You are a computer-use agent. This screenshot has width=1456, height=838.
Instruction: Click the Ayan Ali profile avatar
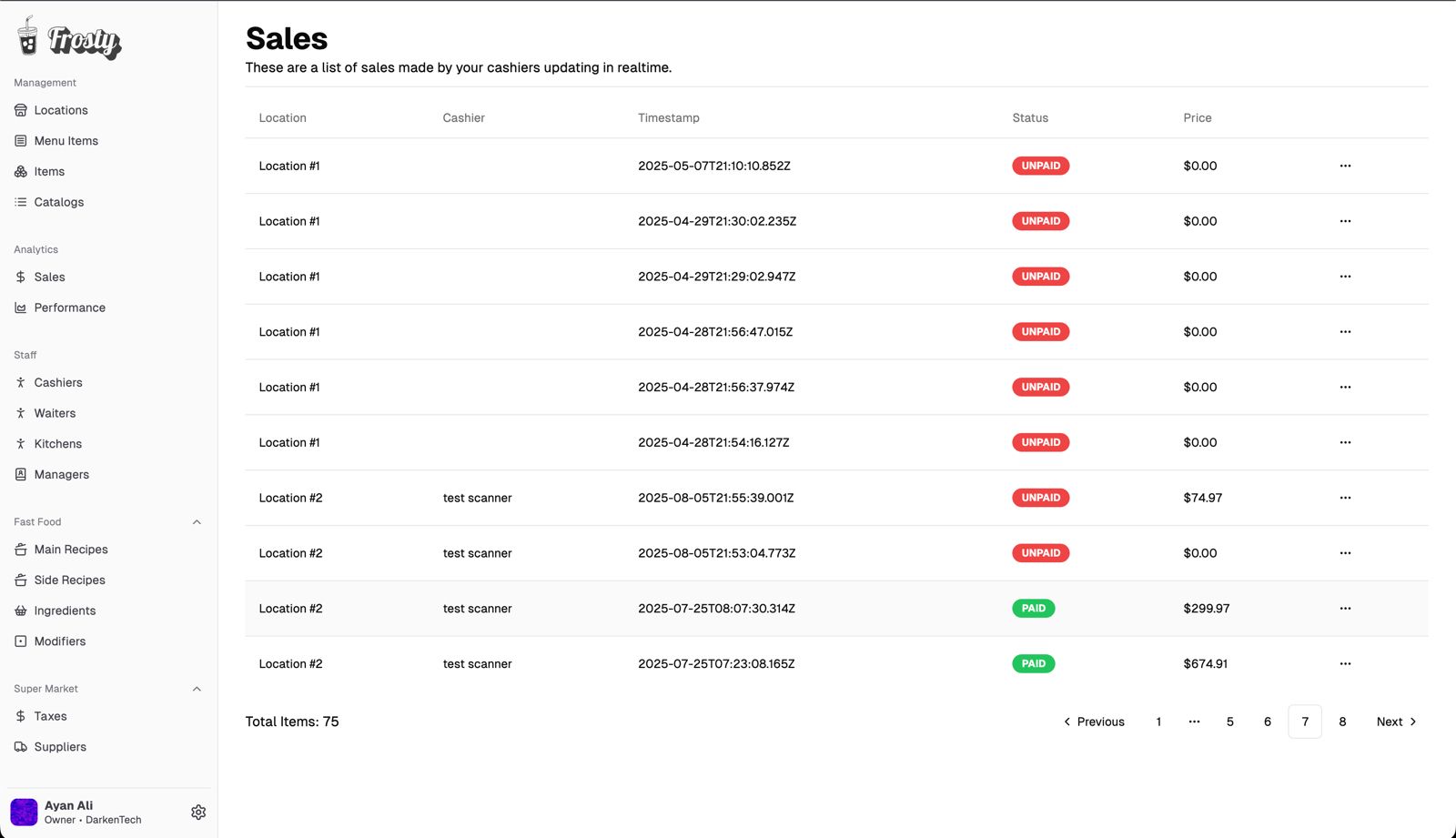point(24,812)
